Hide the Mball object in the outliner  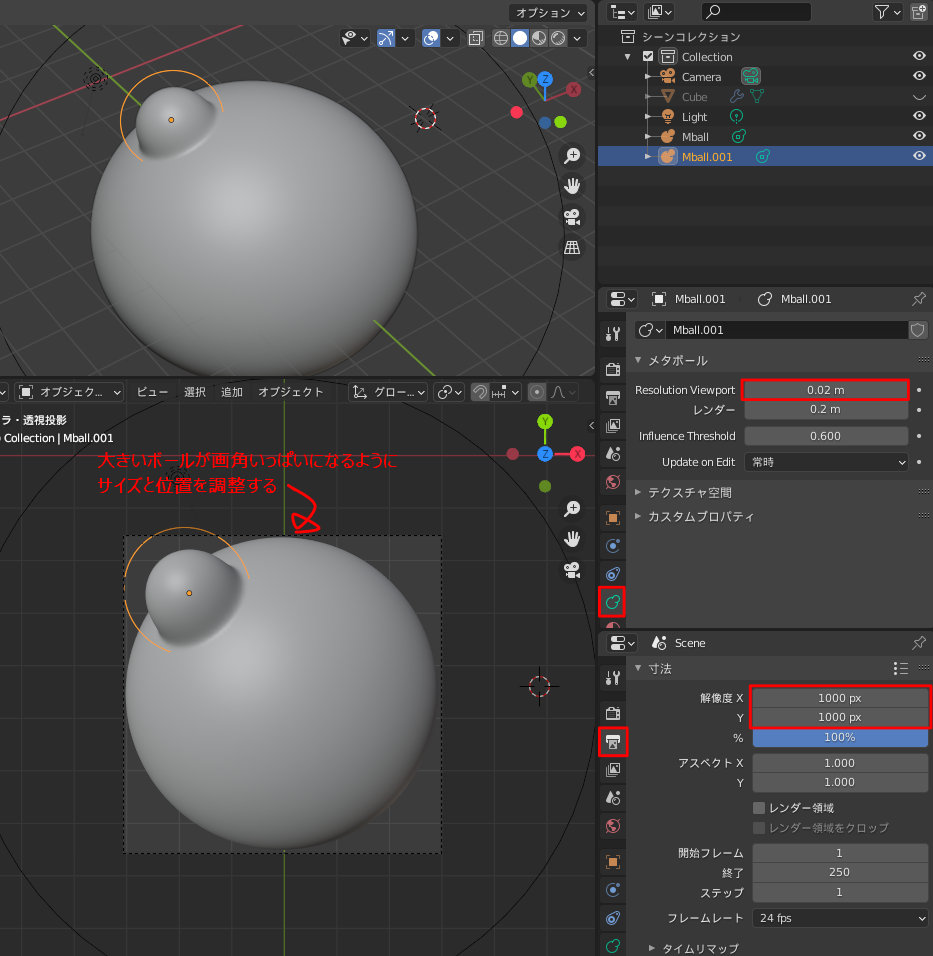click(x=918, y=135)
